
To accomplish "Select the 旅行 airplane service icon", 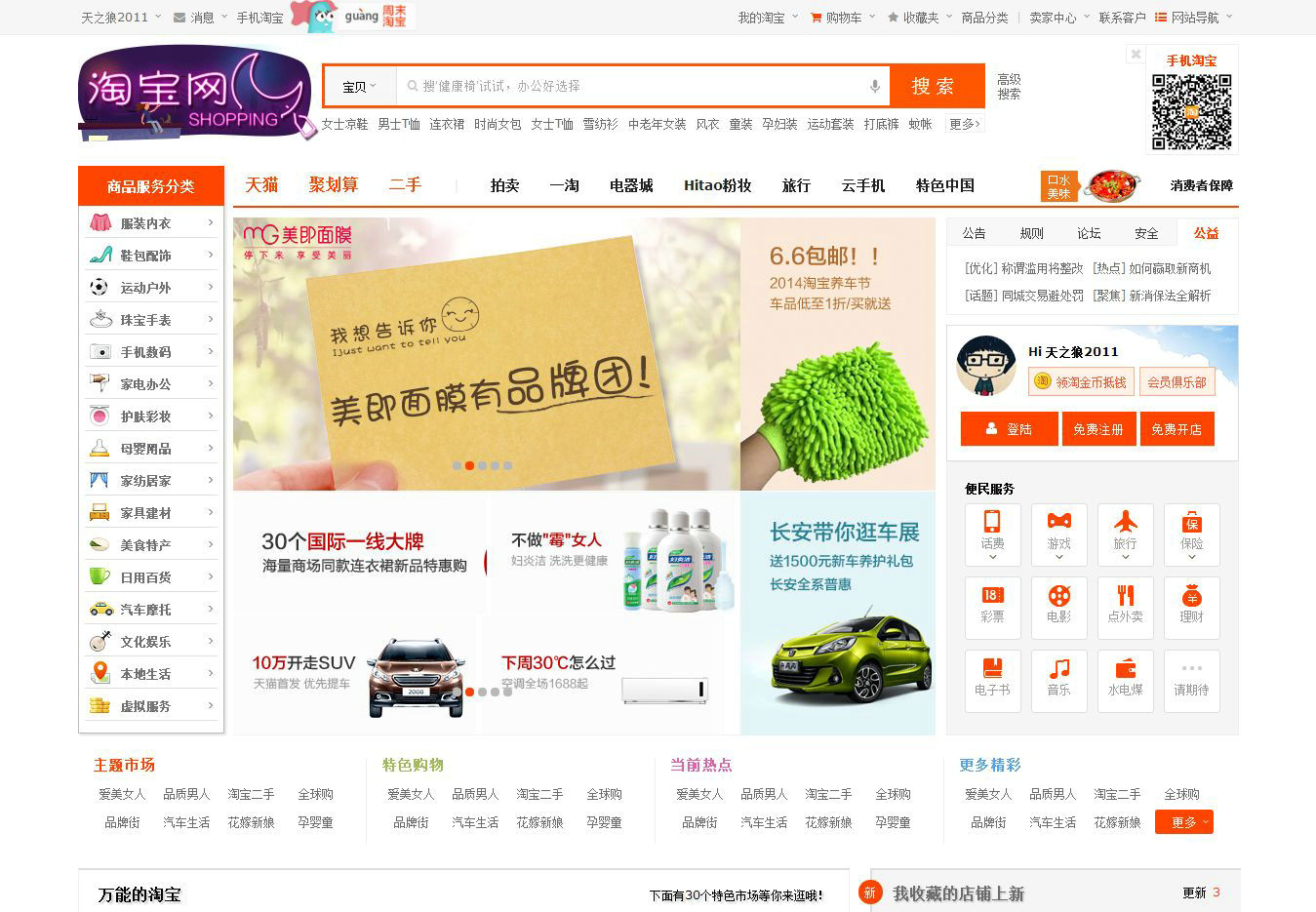I will tap(1125, 535).
